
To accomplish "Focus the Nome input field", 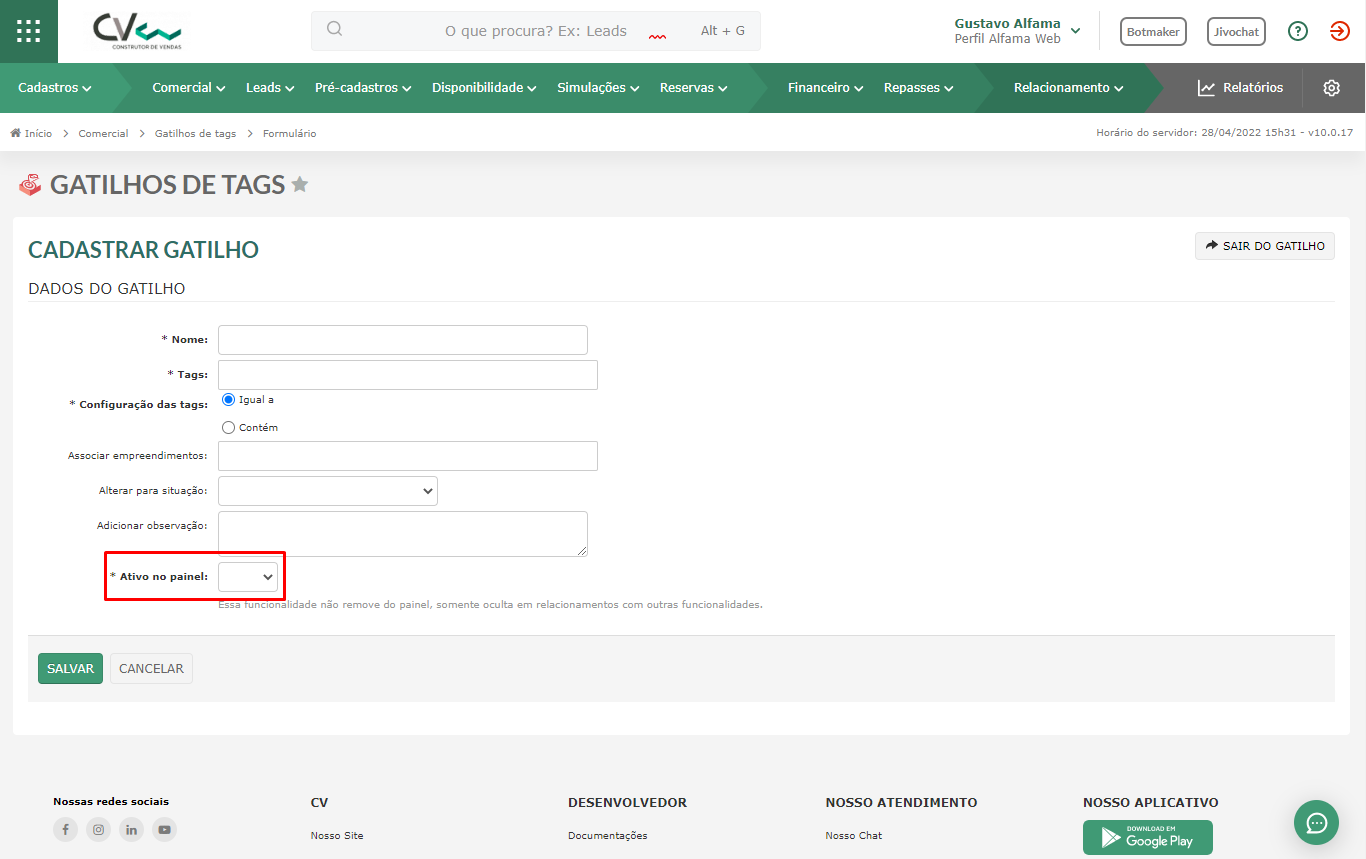I will click(403, 340).
